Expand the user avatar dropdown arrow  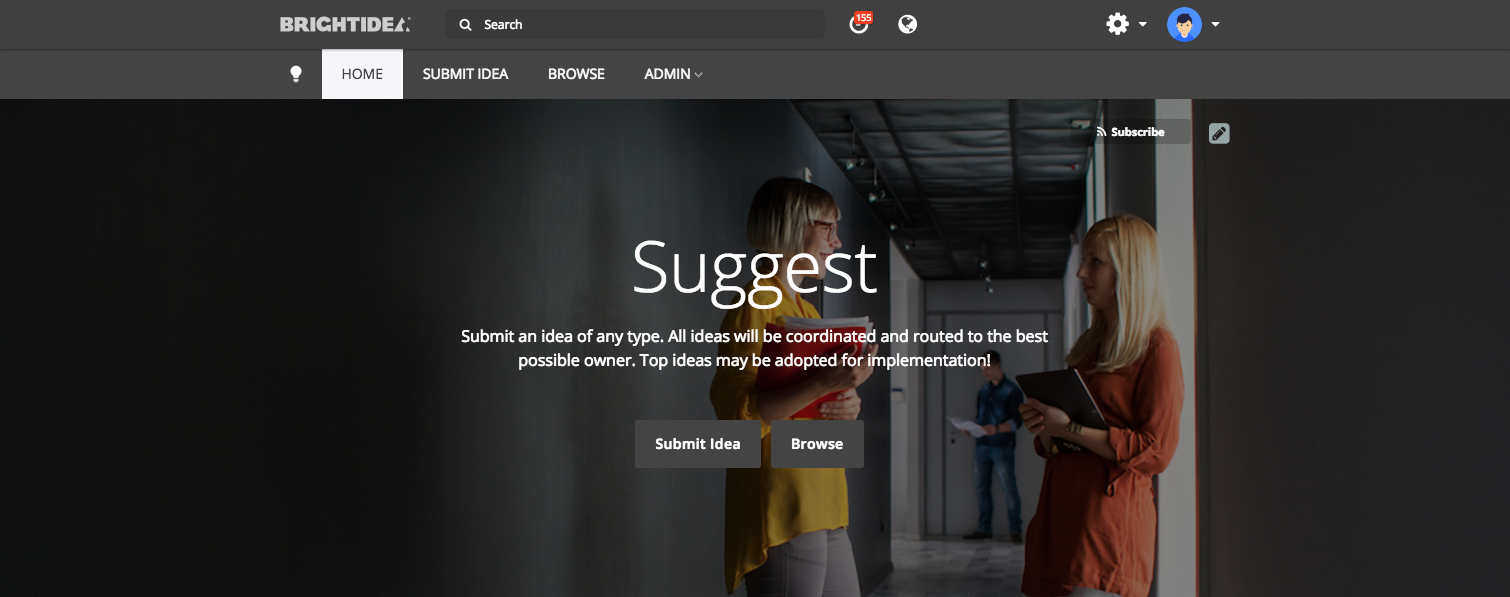pyautogui.click(x=1215, y=24)
